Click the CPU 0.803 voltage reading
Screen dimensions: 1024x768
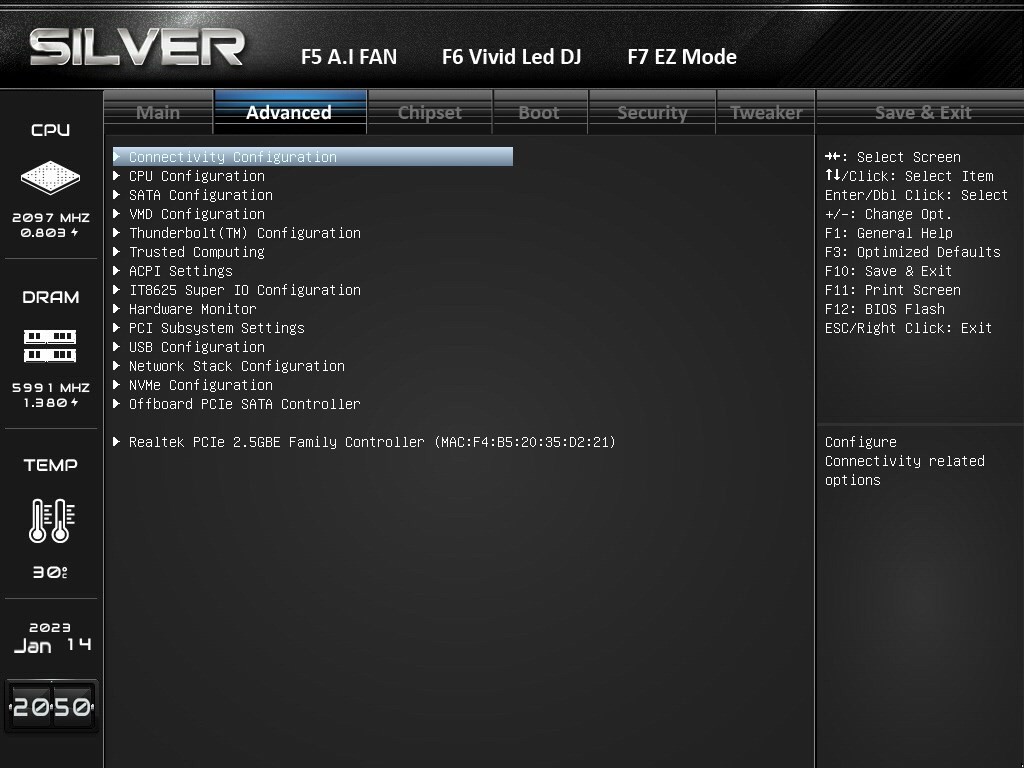tap(50, 232)
